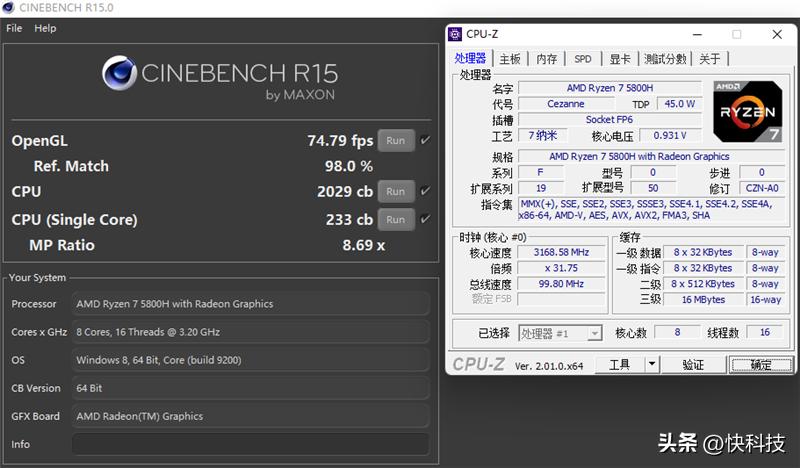Switch to the 内存 tab in CPU-Z
Screen dimensions: 800x468
pos(546,59)
